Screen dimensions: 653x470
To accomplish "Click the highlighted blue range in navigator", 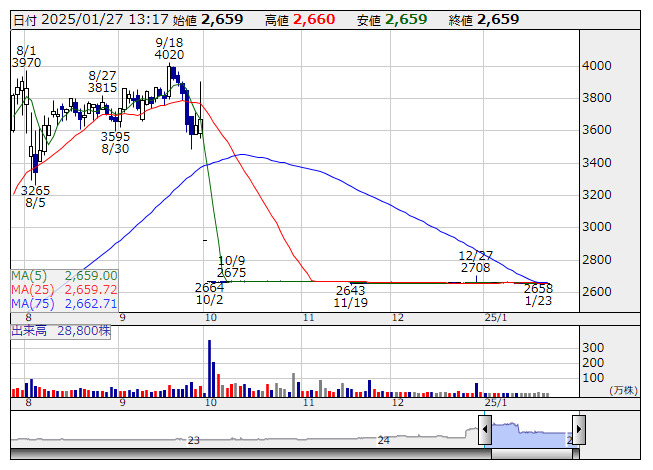I will pyautogui.click(x=531, y=434).
